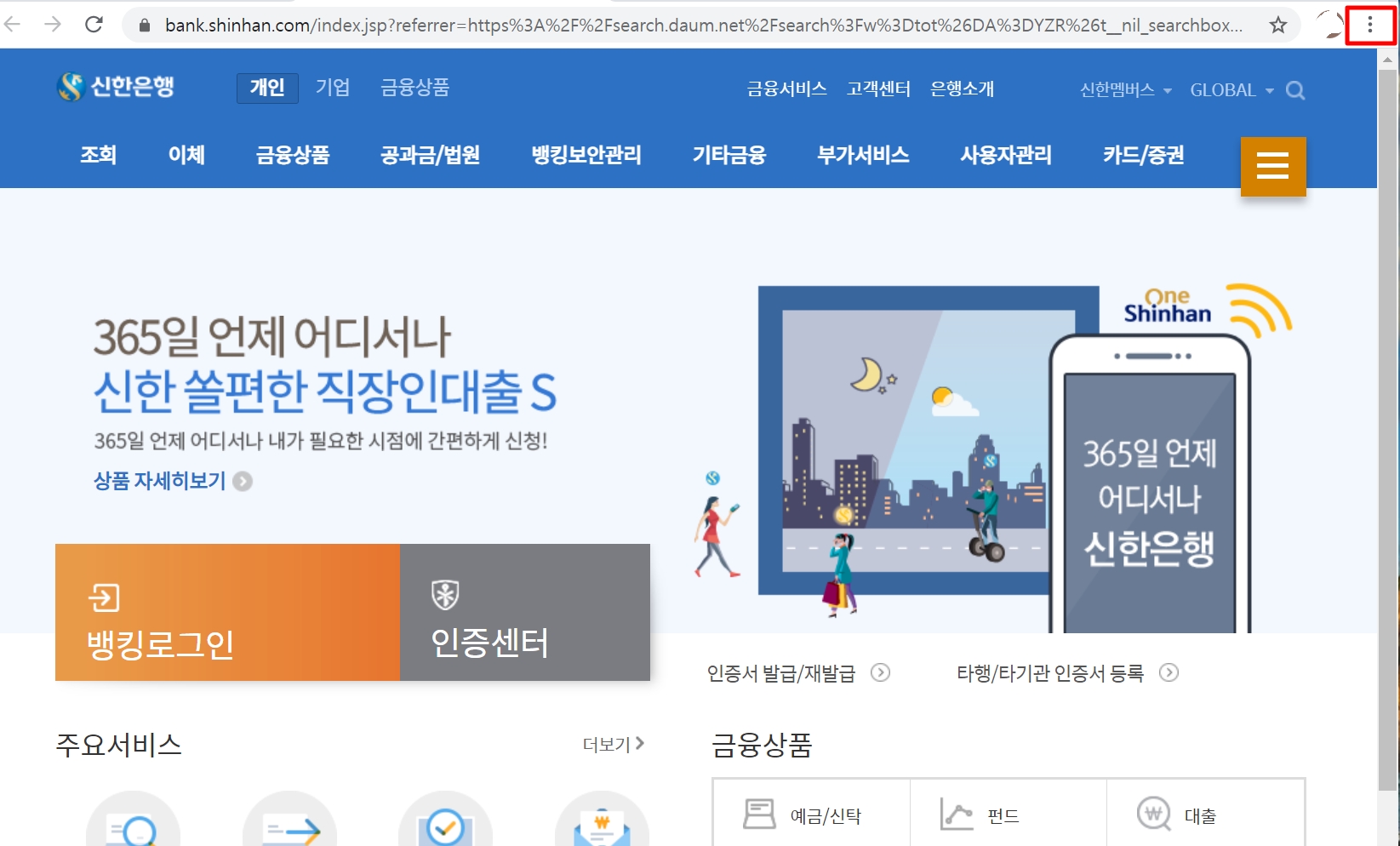Click arrow icon beside 인증서 발급/재발급
Screen dimensions: 1400x846
[x=881, y=673]
